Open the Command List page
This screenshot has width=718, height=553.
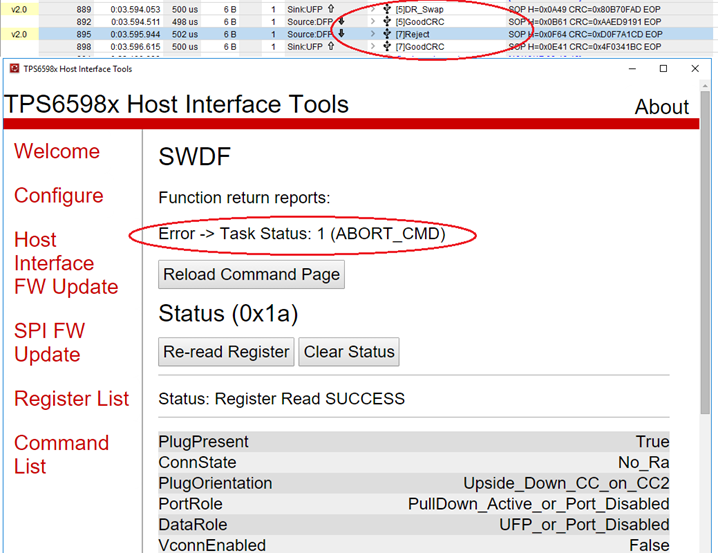click(61, 455)
